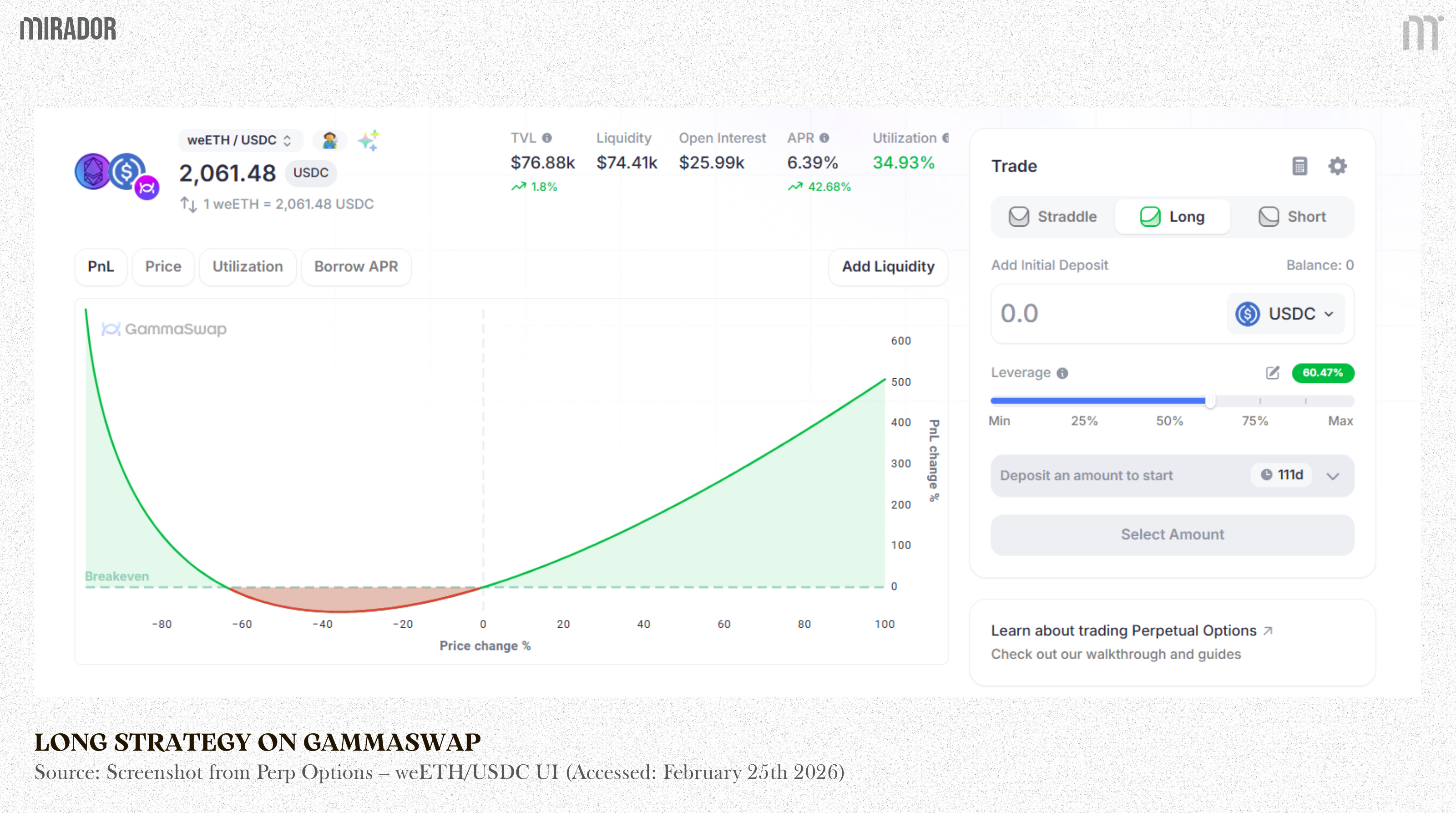Viewport: 1456px width, 813px height.
Task: Click the farmer emoji badge icon
Action: coord(329,140)
